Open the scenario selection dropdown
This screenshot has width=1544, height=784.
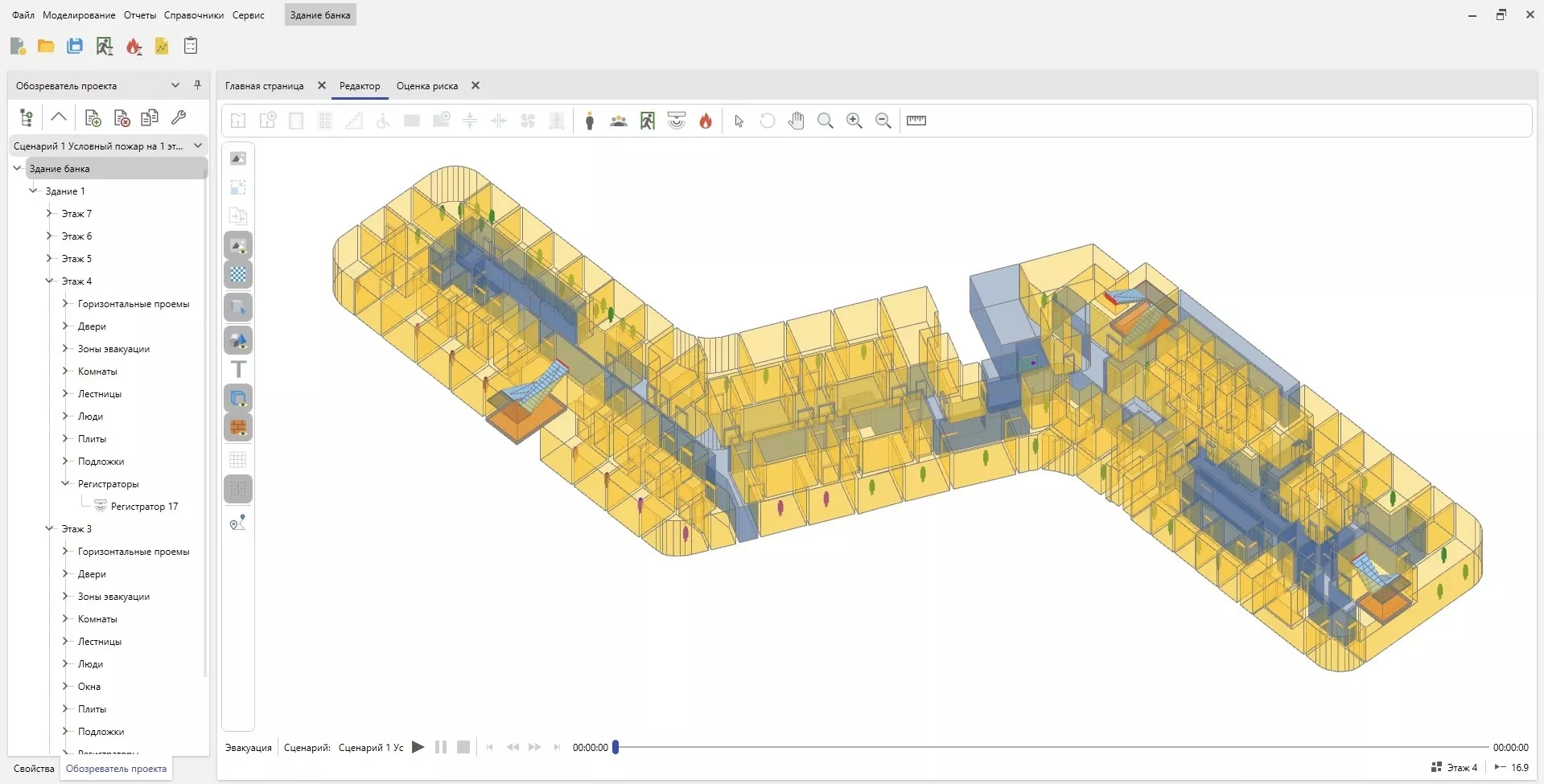tap(198, 146)
